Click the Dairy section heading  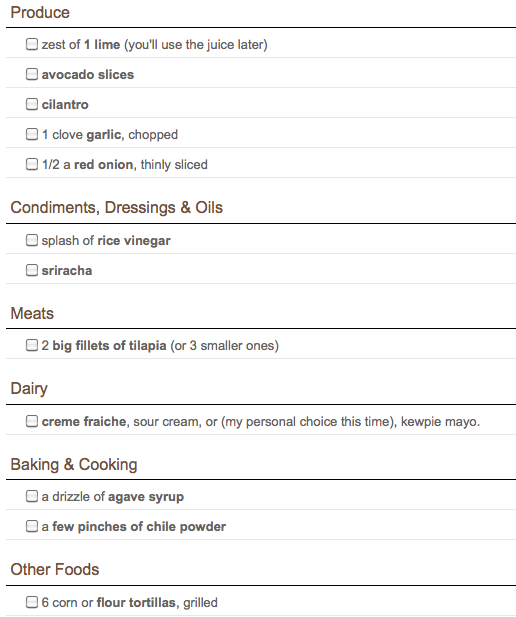coord(29,389)
